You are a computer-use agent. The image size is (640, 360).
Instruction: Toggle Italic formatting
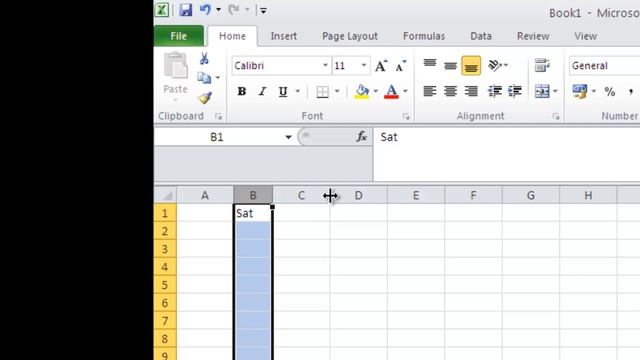click(262, 91)
